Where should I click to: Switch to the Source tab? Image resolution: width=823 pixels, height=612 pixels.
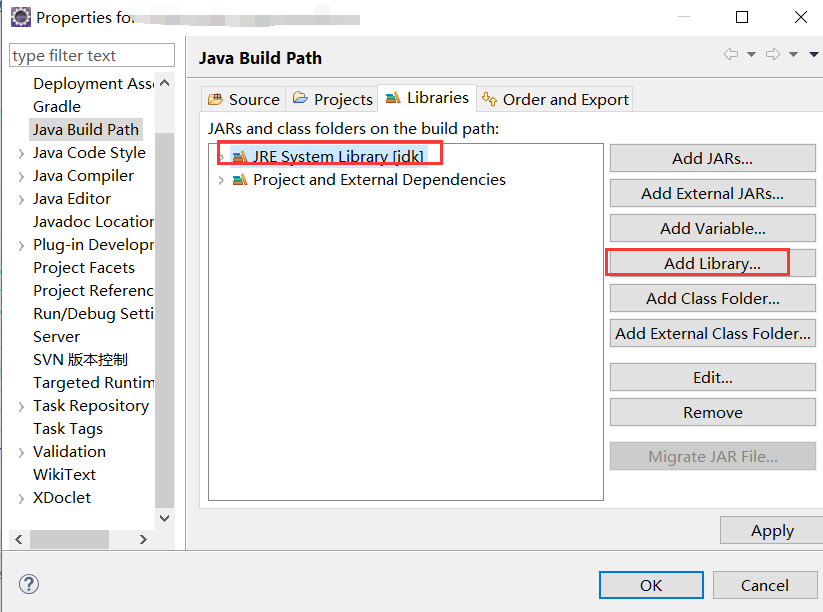pyautogui.click(x=244, y=99)
